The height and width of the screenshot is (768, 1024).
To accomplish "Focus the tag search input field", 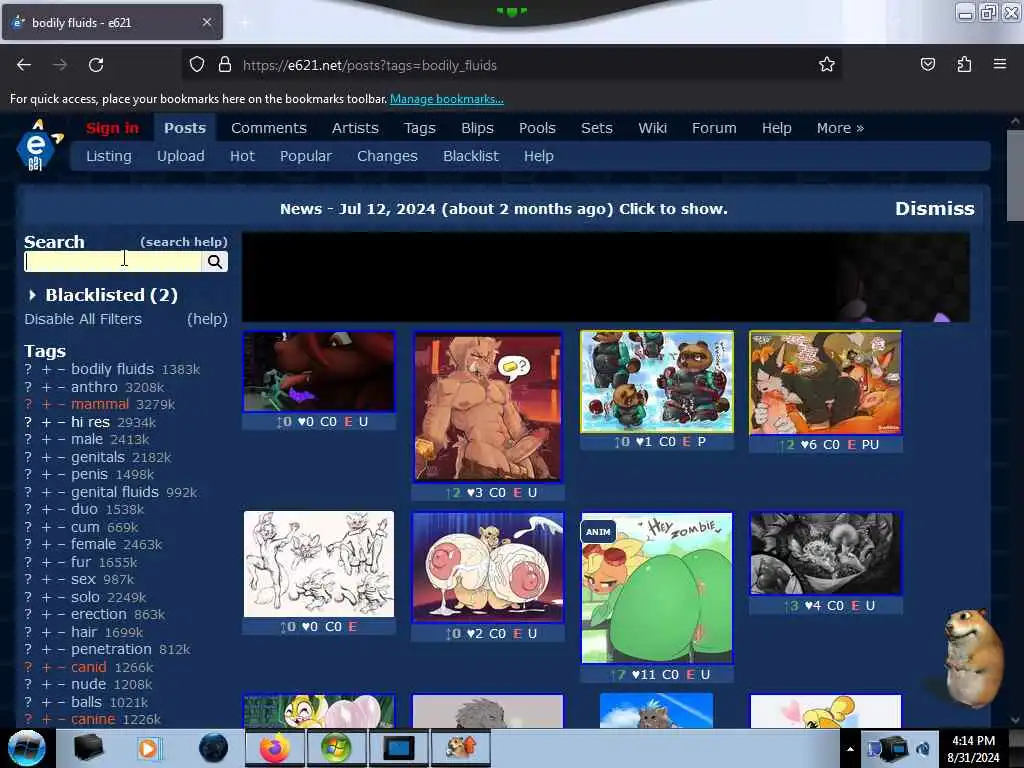I will click(113, 262).
